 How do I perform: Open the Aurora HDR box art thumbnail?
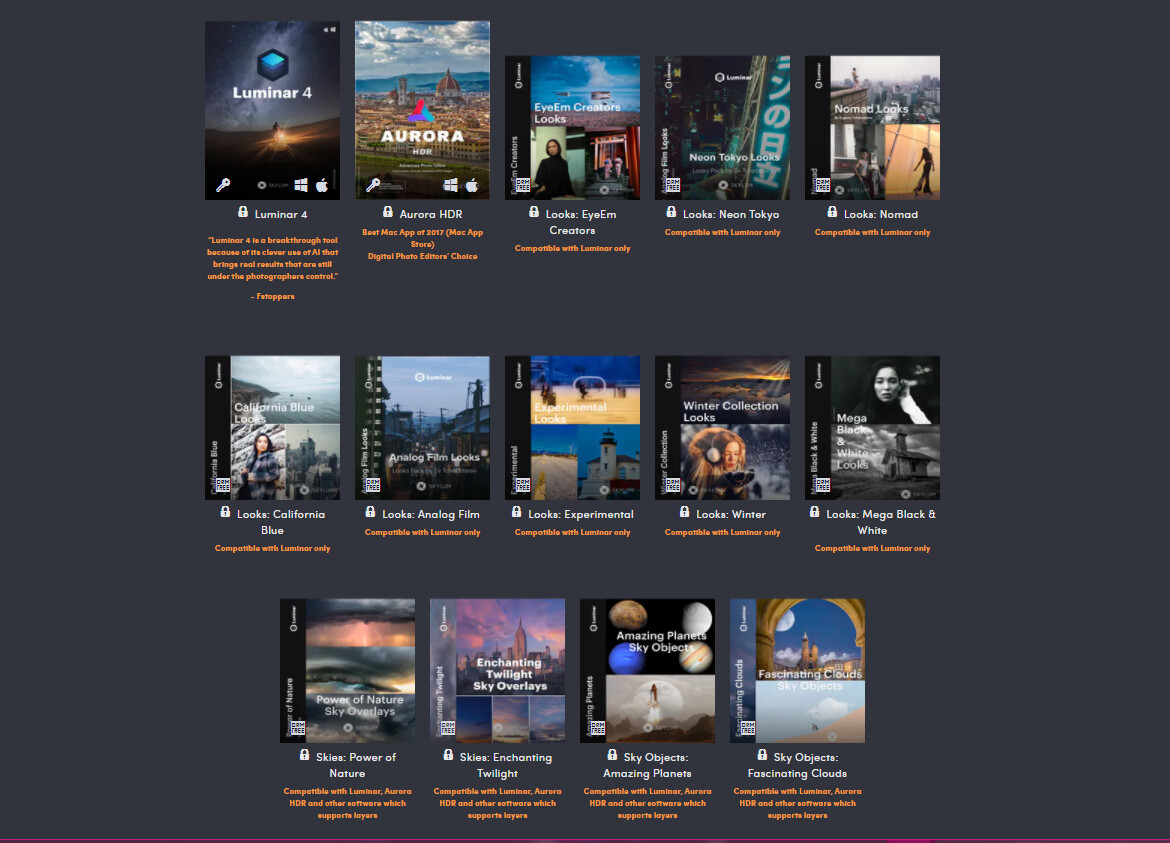[x=422, y=110]
